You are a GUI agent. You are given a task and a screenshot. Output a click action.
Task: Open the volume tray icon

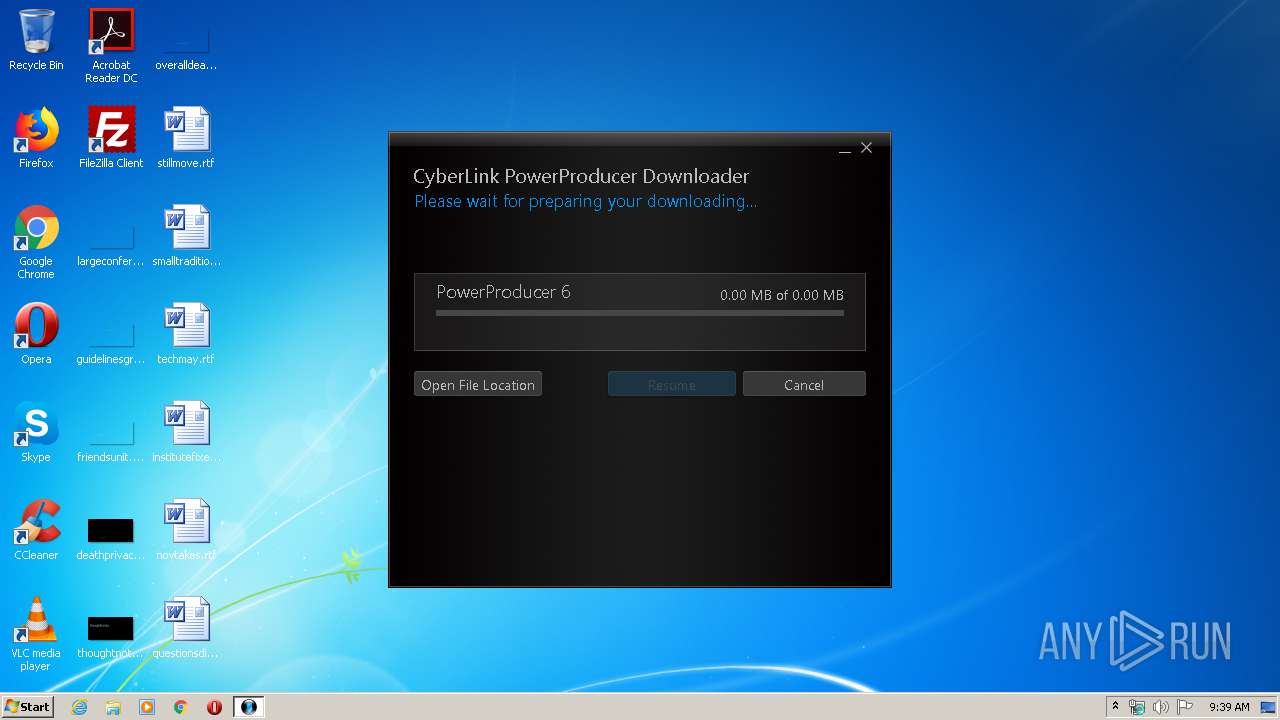pos(1161,707)
